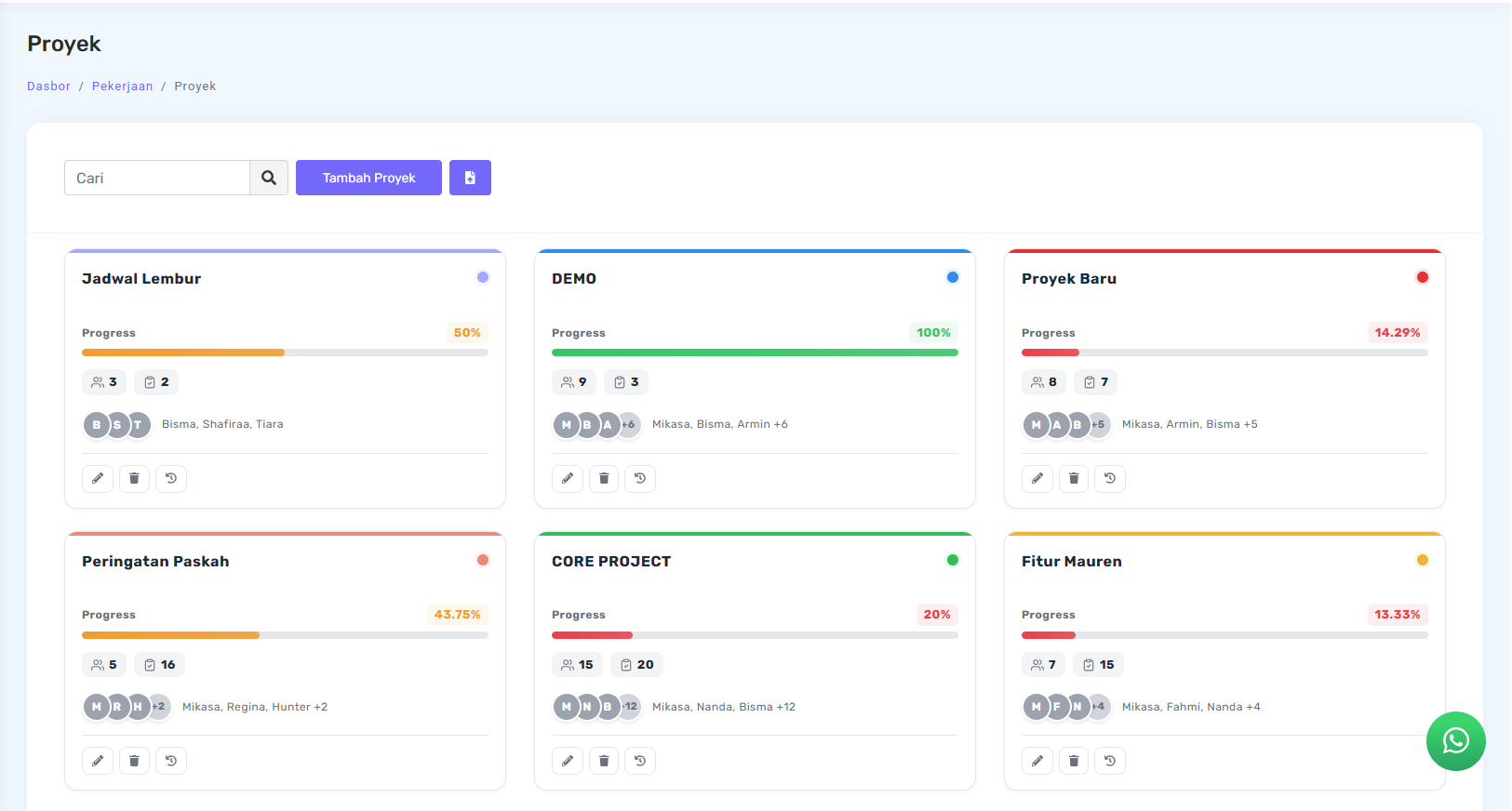Click the blue DEMO color dot

tap(952, 277)
